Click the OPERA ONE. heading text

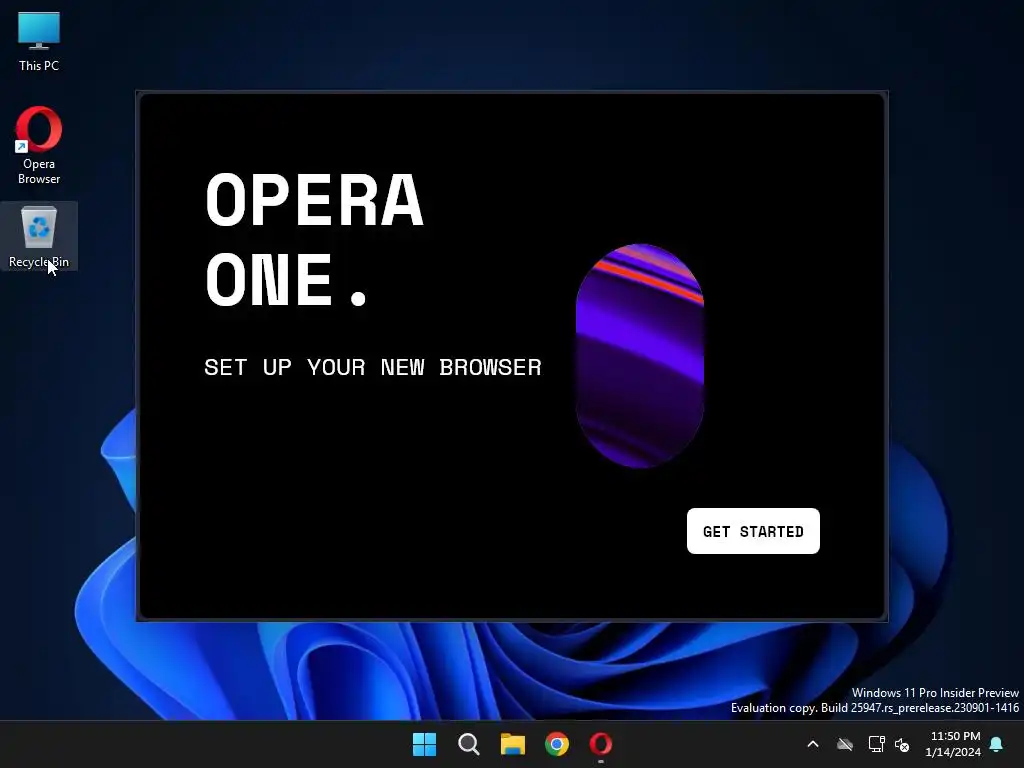(x=315, y=239)
